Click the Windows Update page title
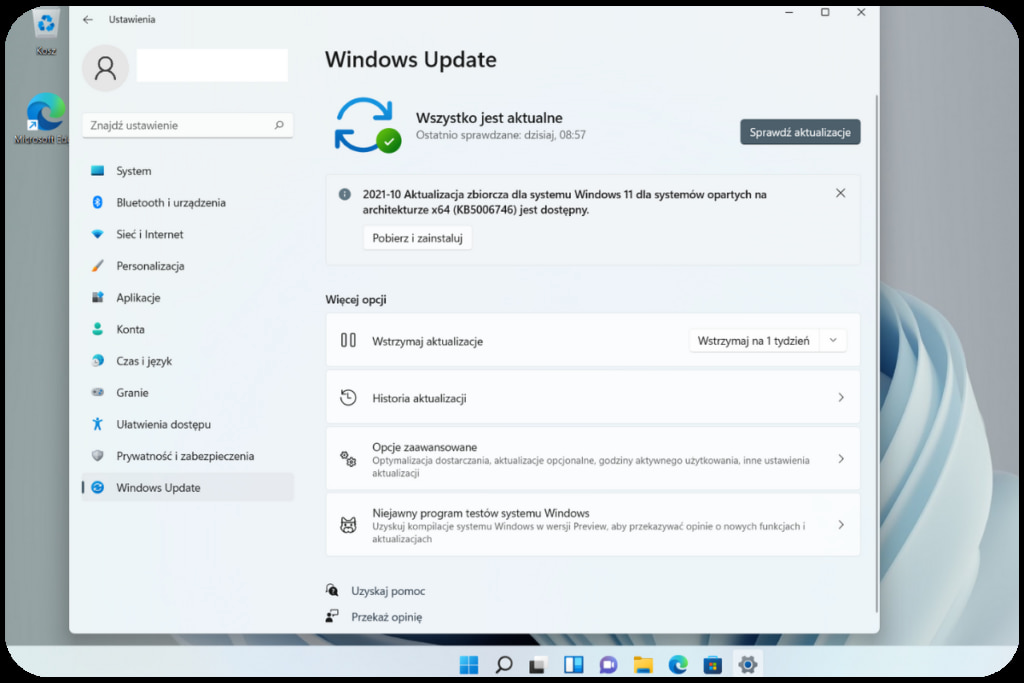 point(411,59)
